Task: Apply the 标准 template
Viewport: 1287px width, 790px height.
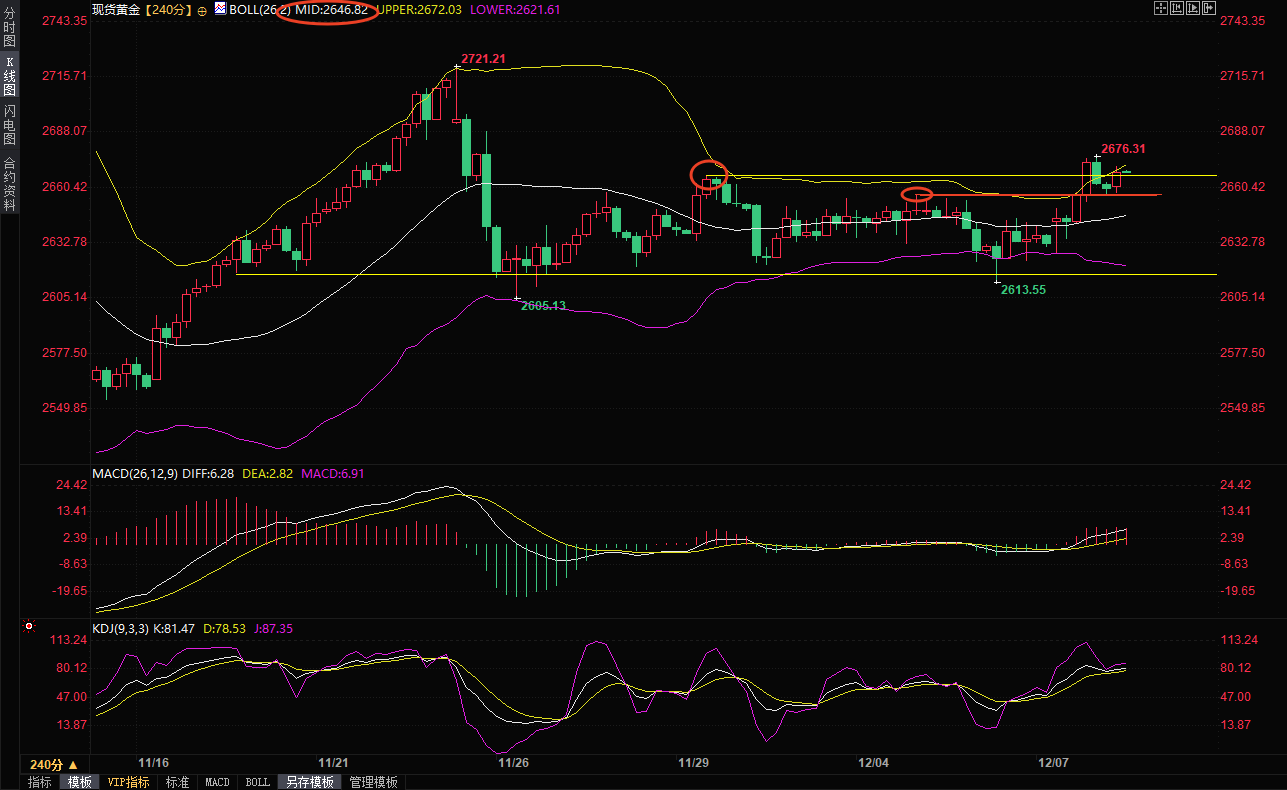Action: 177,782
